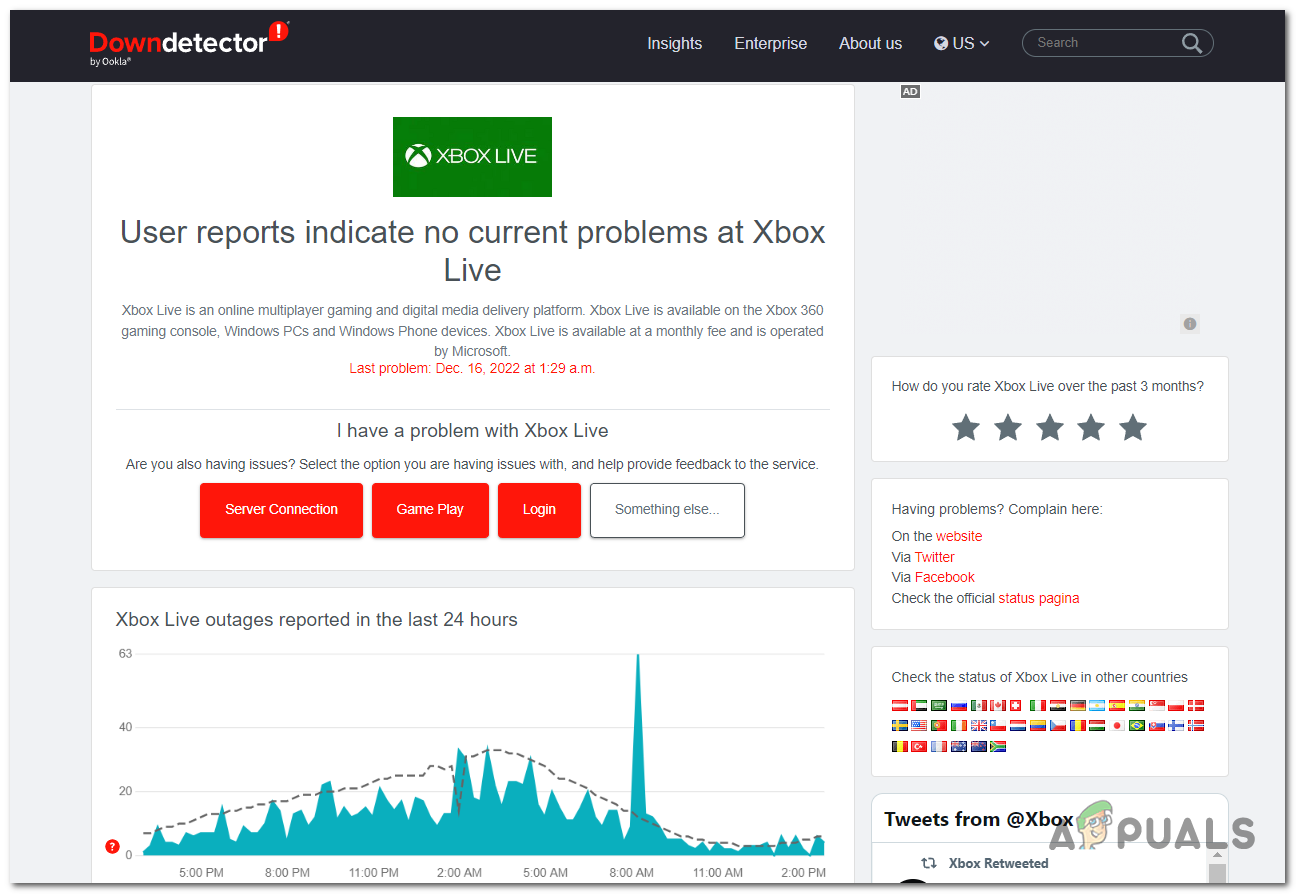Select the Russia flag
The image size is (1296, 894).
[959, 705]
